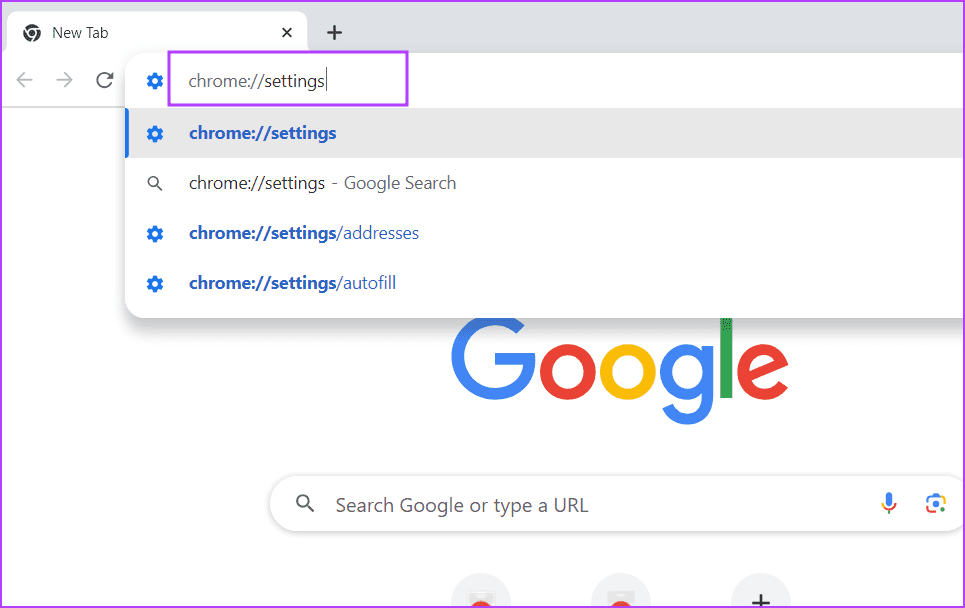This screenshot has height=608, width=965.
Task: Close the New Tab tab
Action: pos(287,33)
